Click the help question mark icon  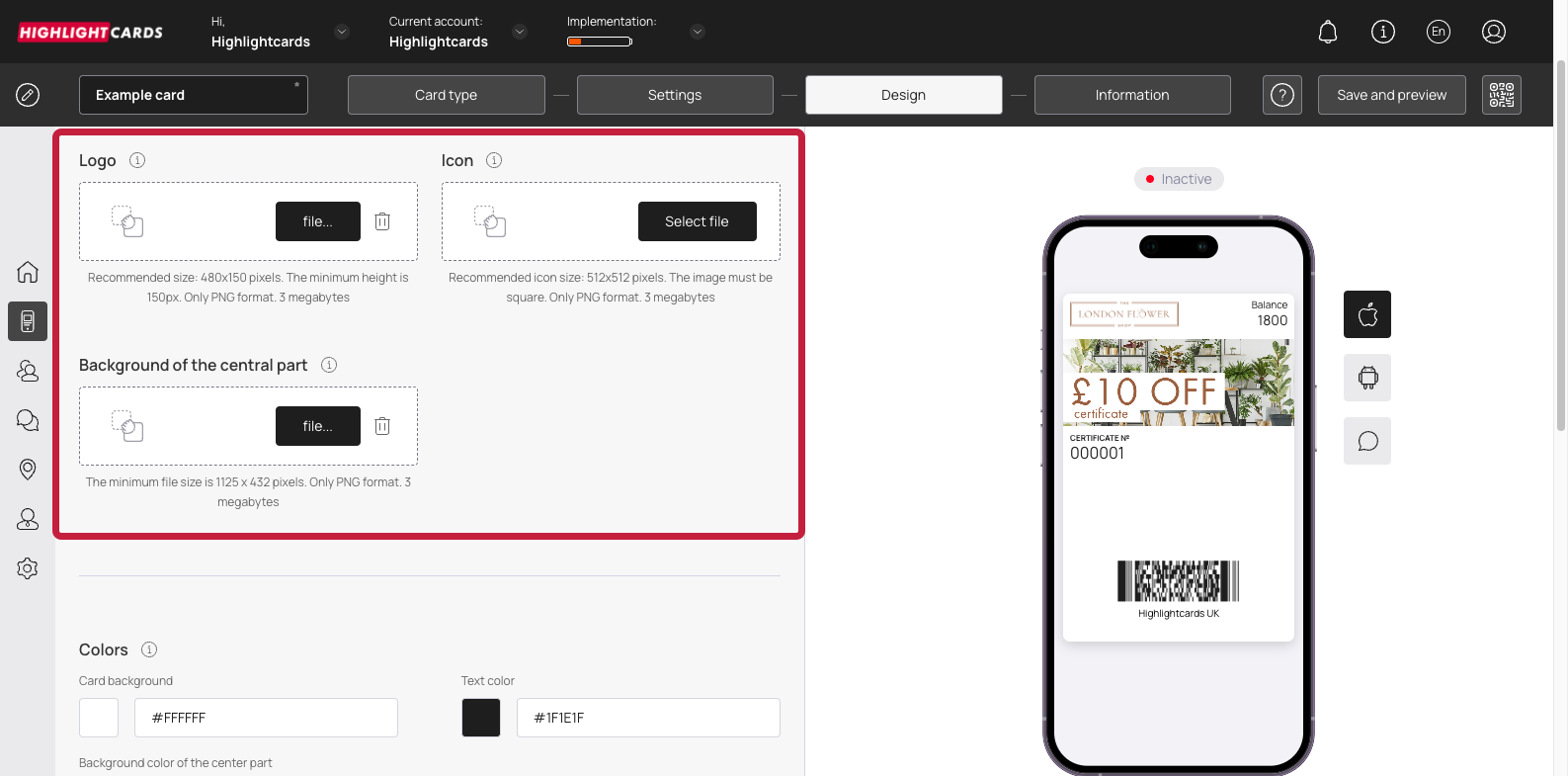(x=1281, y=95)
